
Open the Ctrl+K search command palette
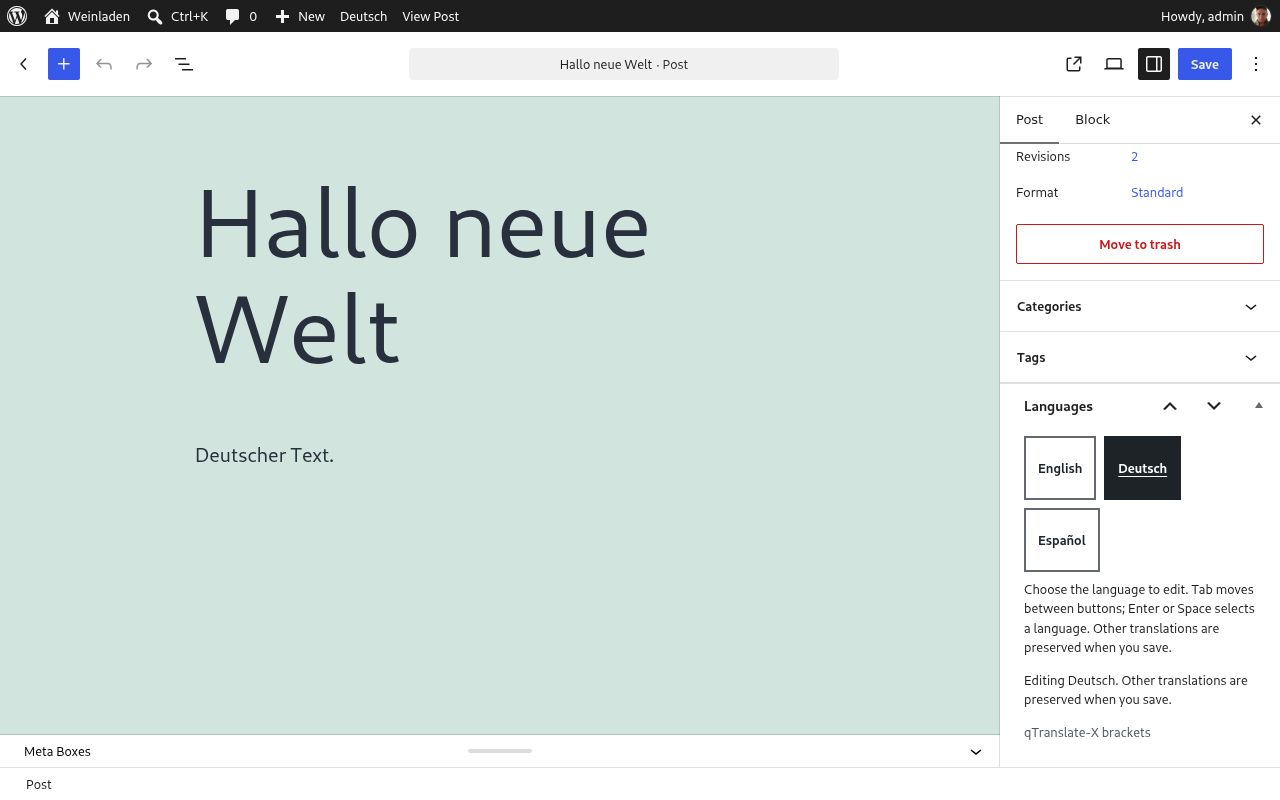(177, 16)
